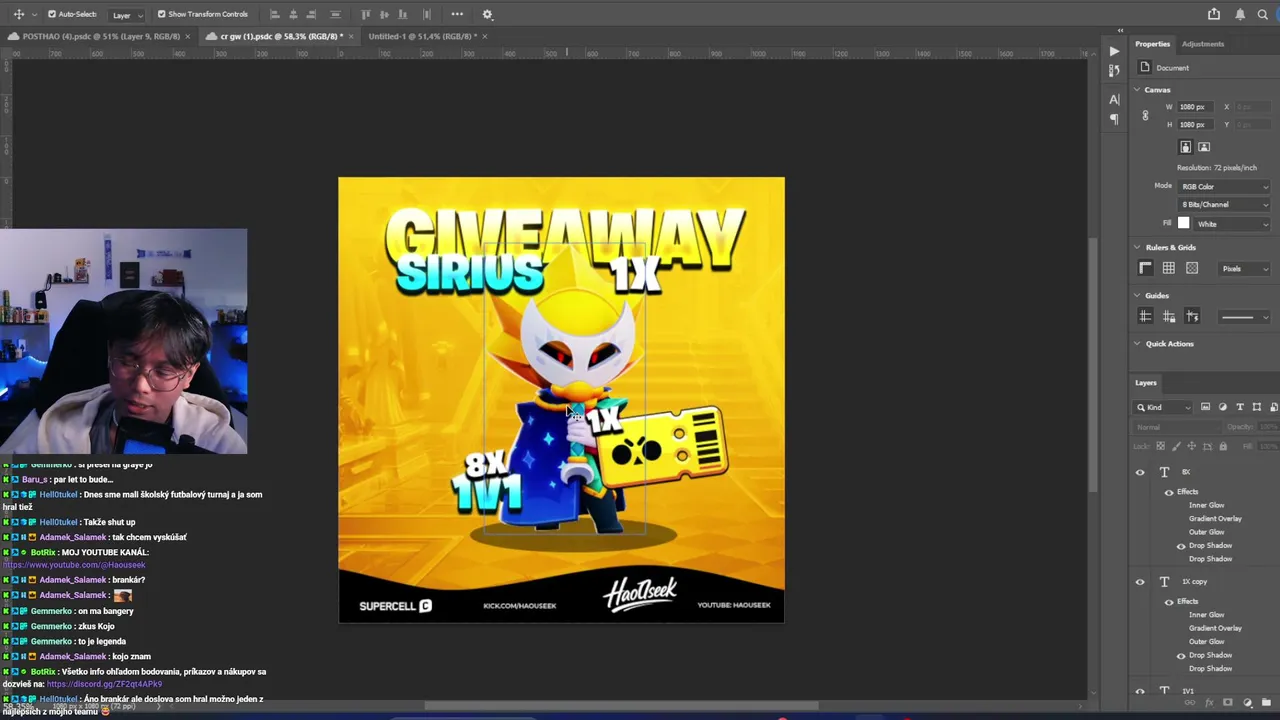Set canvas to portrait orientation
The image size is (1280, 720).
(1186, 147)
